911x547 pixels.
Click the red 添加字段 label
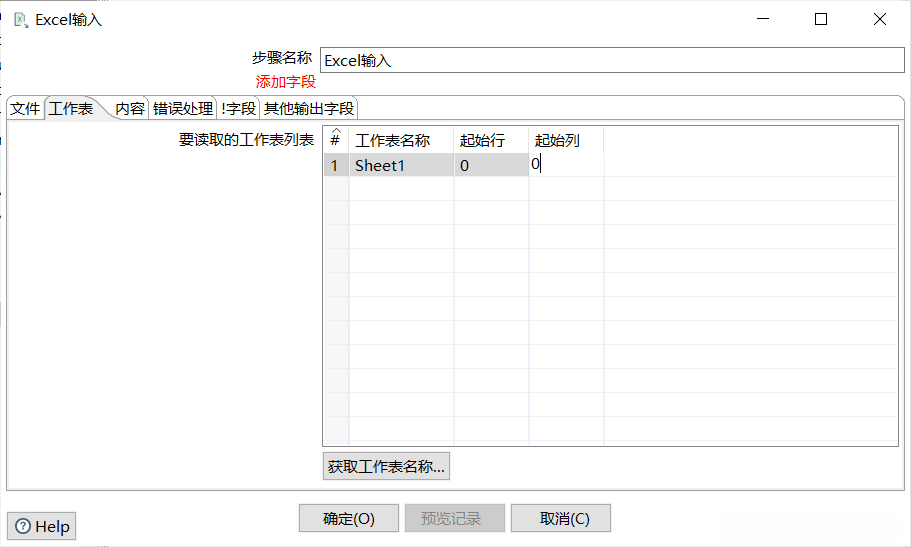click(285, 82)
